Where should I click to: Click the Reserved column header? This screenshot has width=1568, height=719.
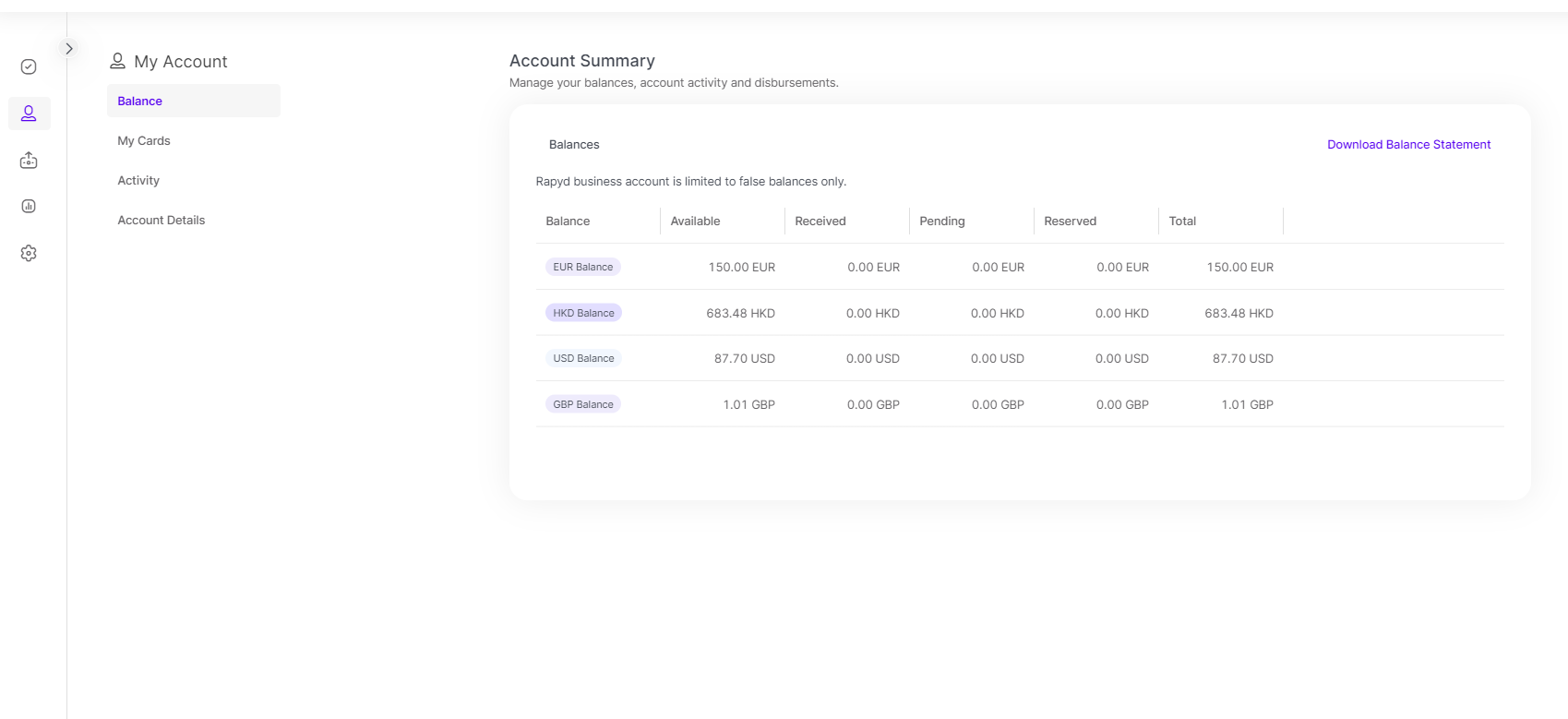[1070, 221]
